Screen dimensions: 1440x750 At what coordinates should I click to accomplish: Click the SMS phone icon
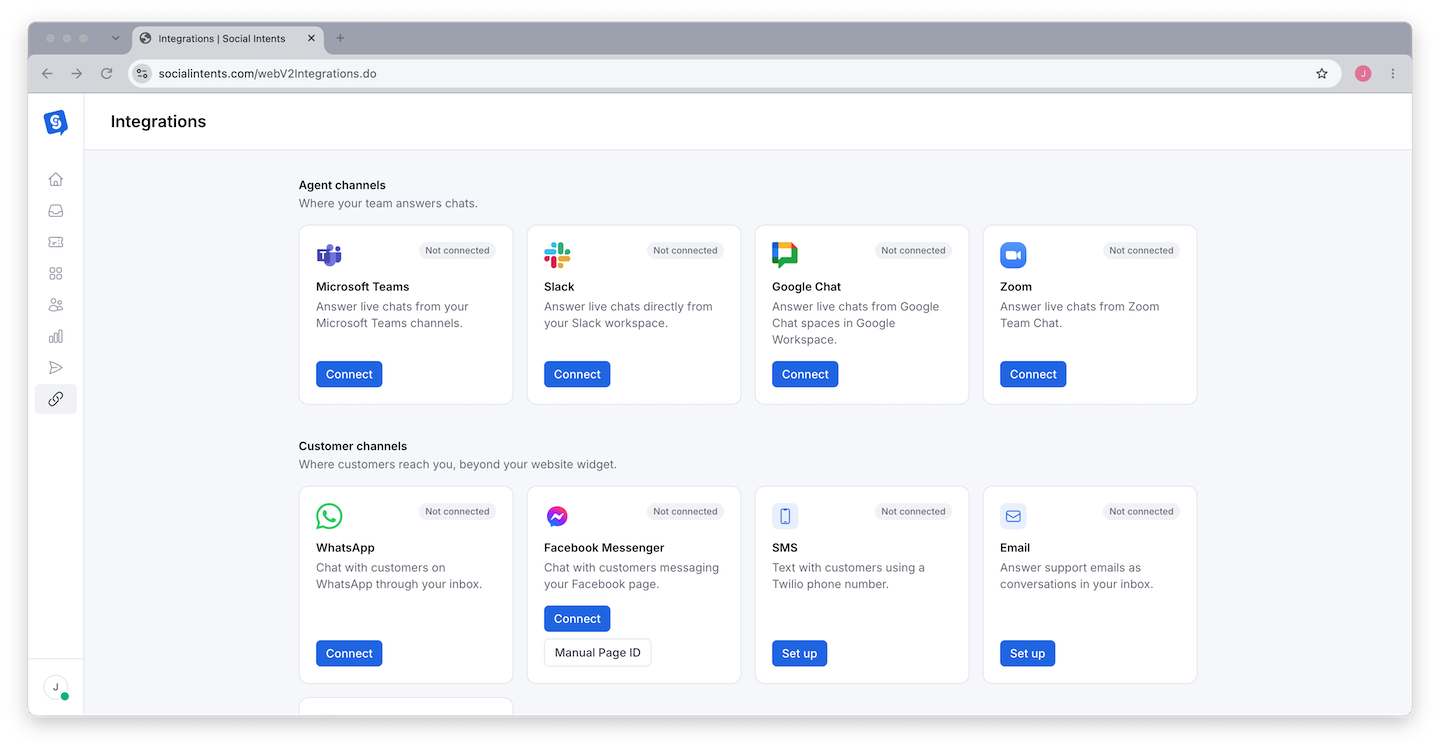(x=785, y=516)
